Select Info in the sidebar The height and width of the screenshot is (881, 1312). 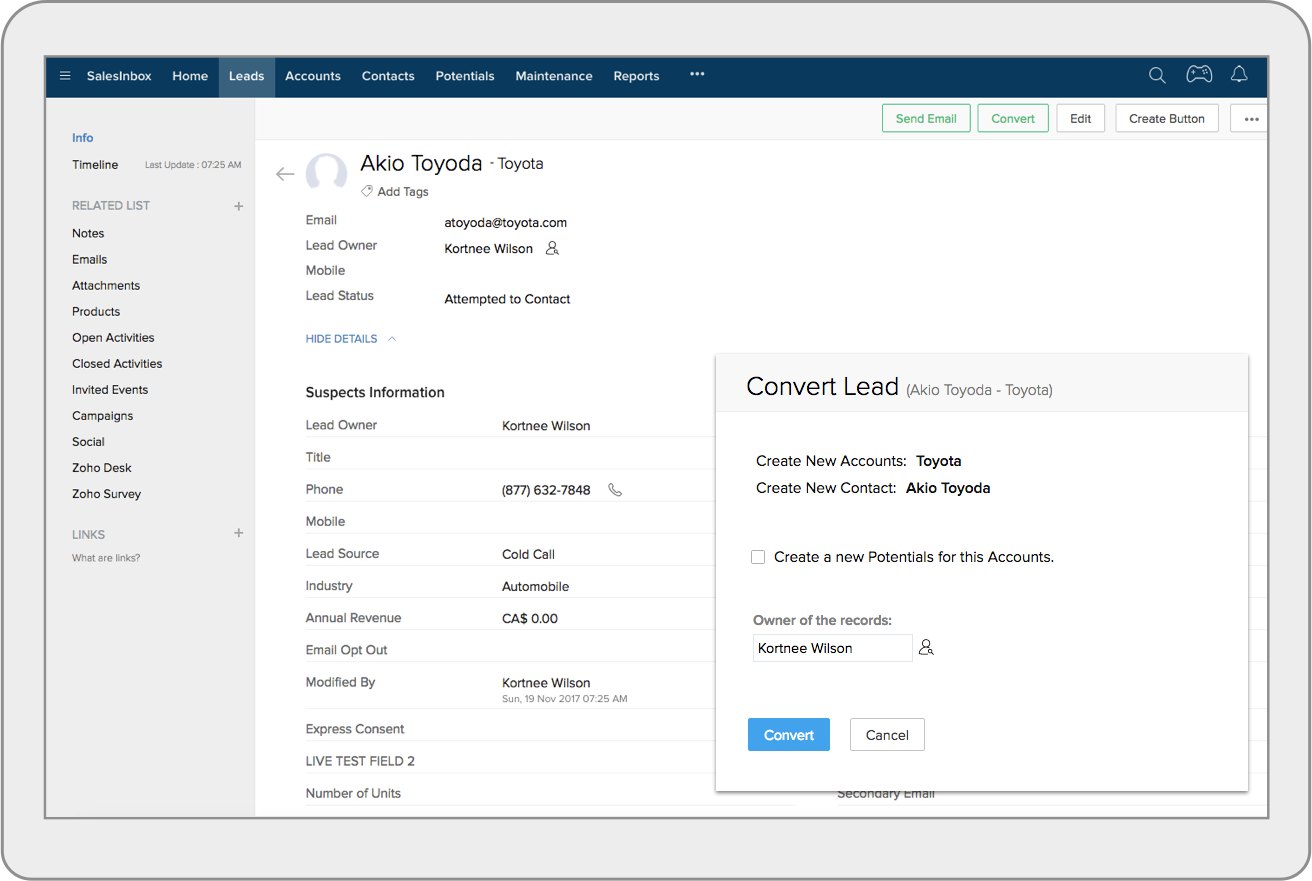(x=83, y=138)
